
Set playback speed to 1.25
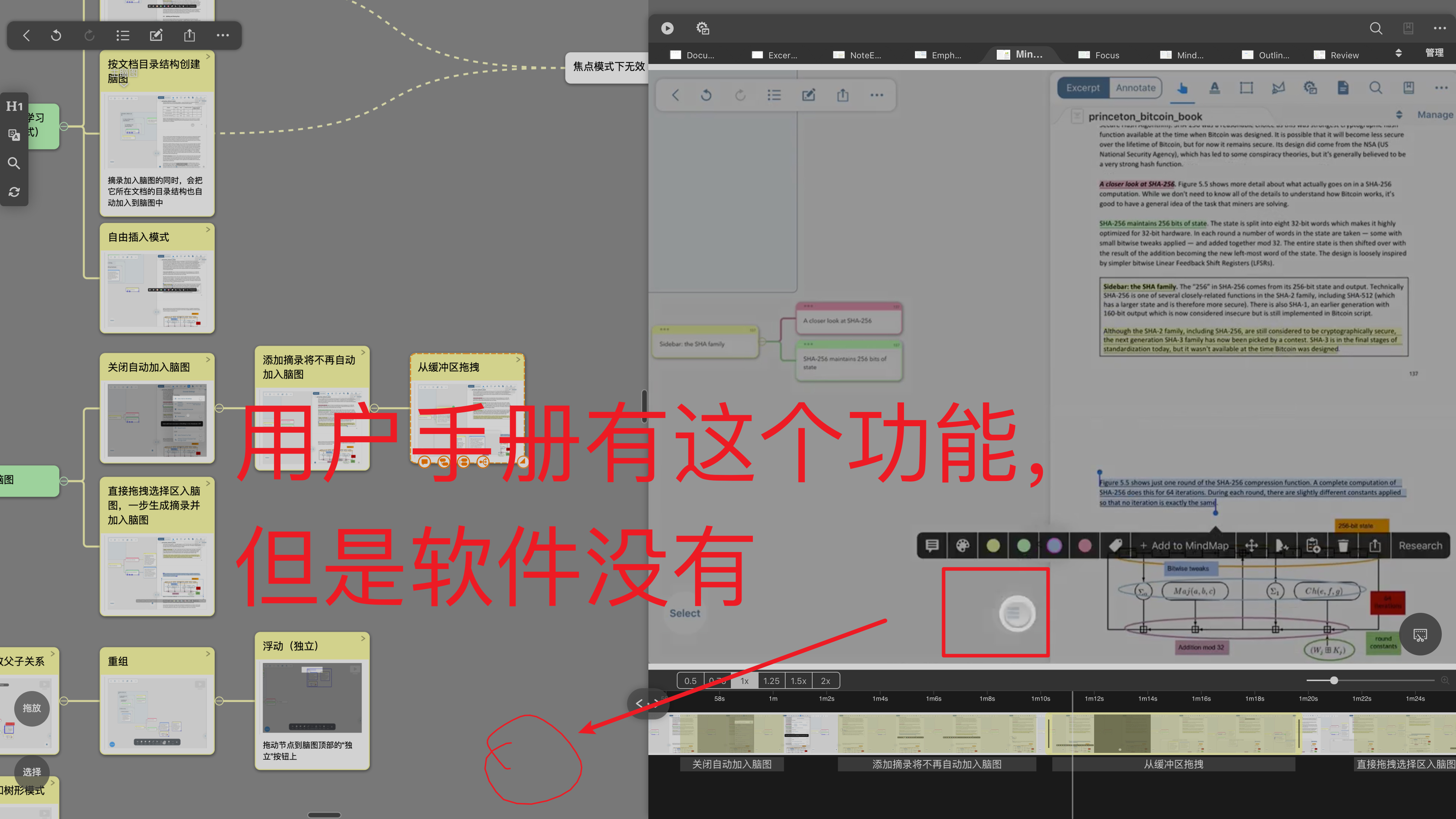771,681
